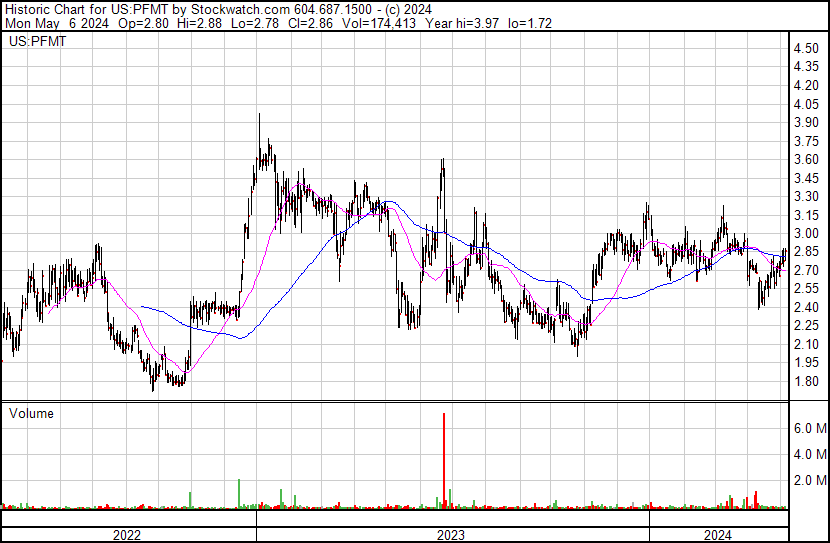
Task: Click the Historic Chart title text
Action: coord(40,8)
